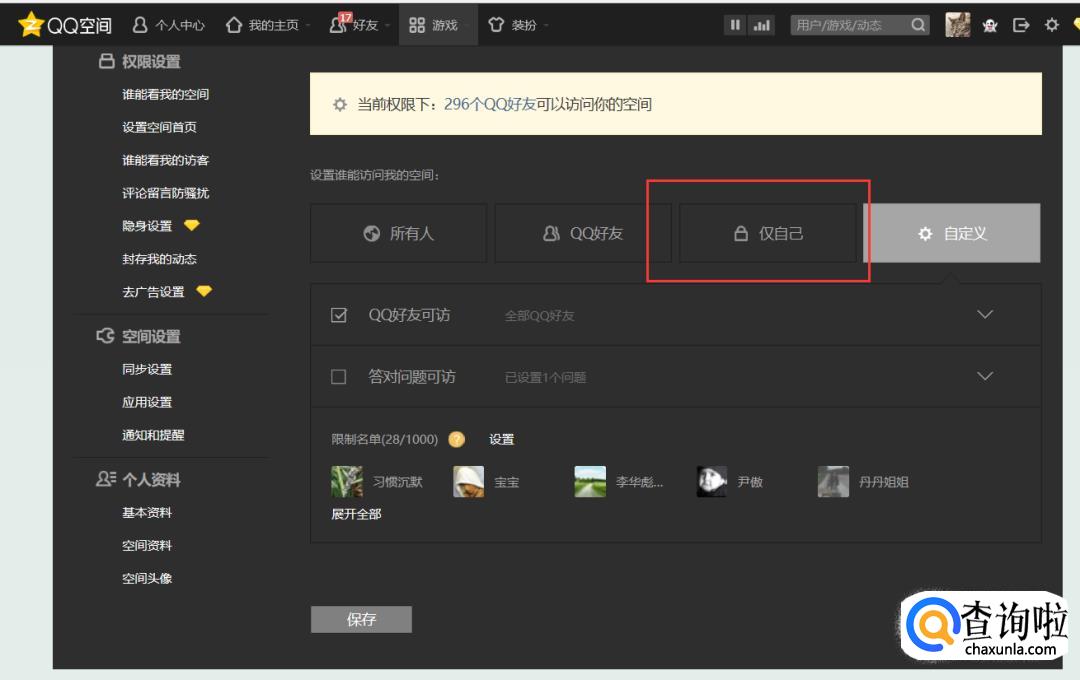Open 个人中心 in the top bar

(x=168, y=25)
